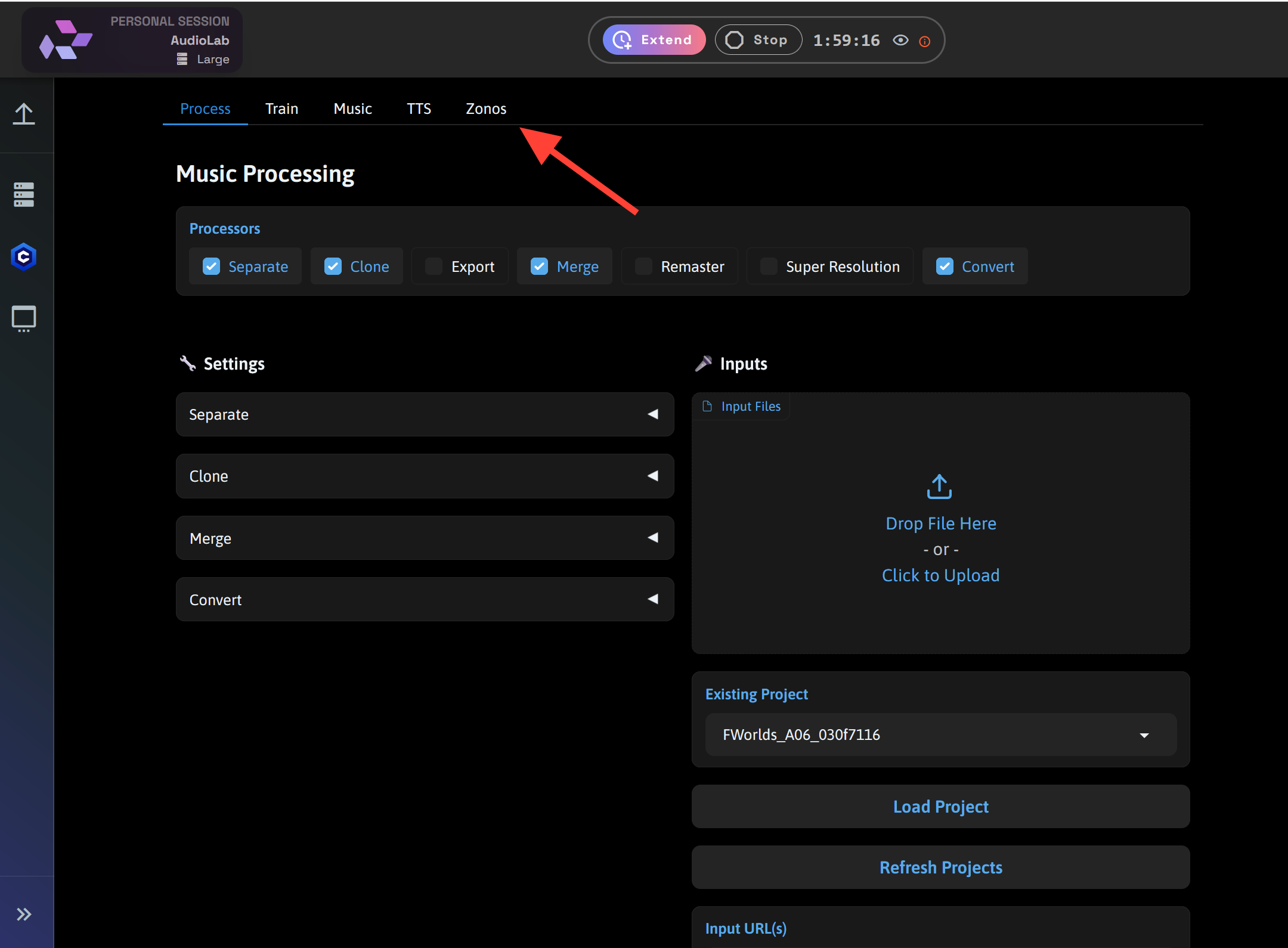Click the Processors section label
Image resolution: width=1288 pixels, height=948 pixels.
[x=225, y=228]
